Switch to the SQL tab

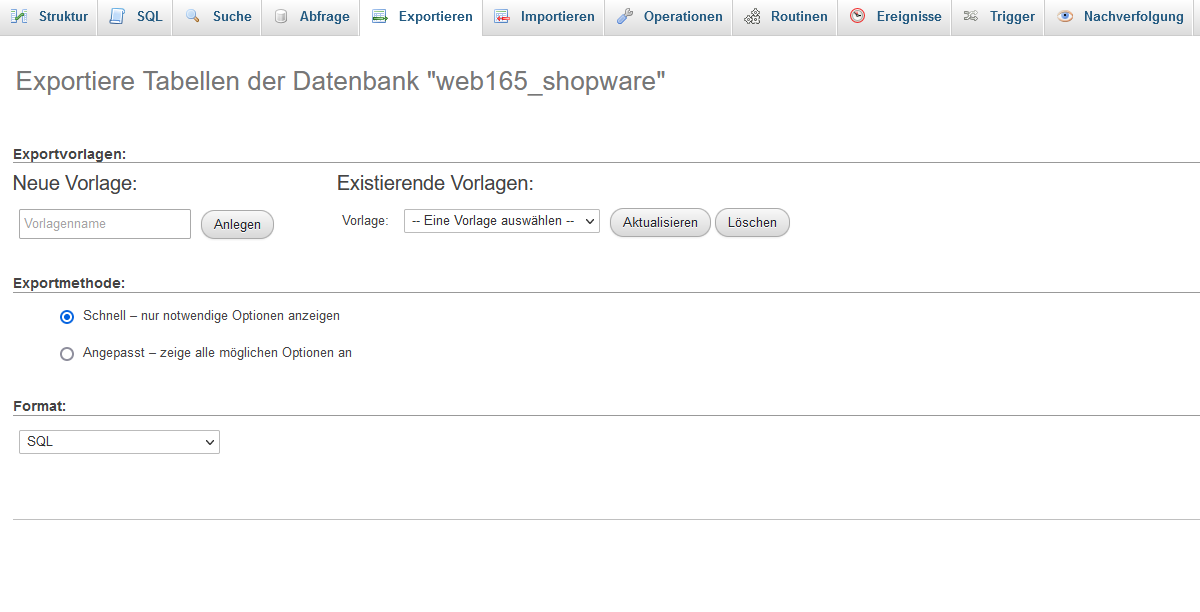click(x=135, y=17)
